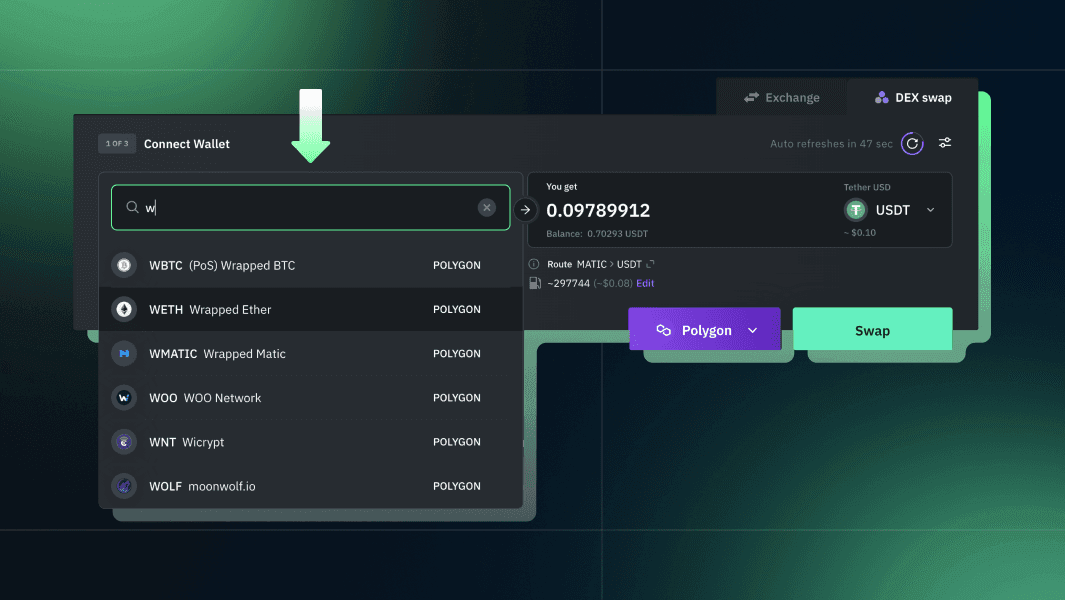Click the route info icon
Screen dimensions: 1065x600
[534, 264]
